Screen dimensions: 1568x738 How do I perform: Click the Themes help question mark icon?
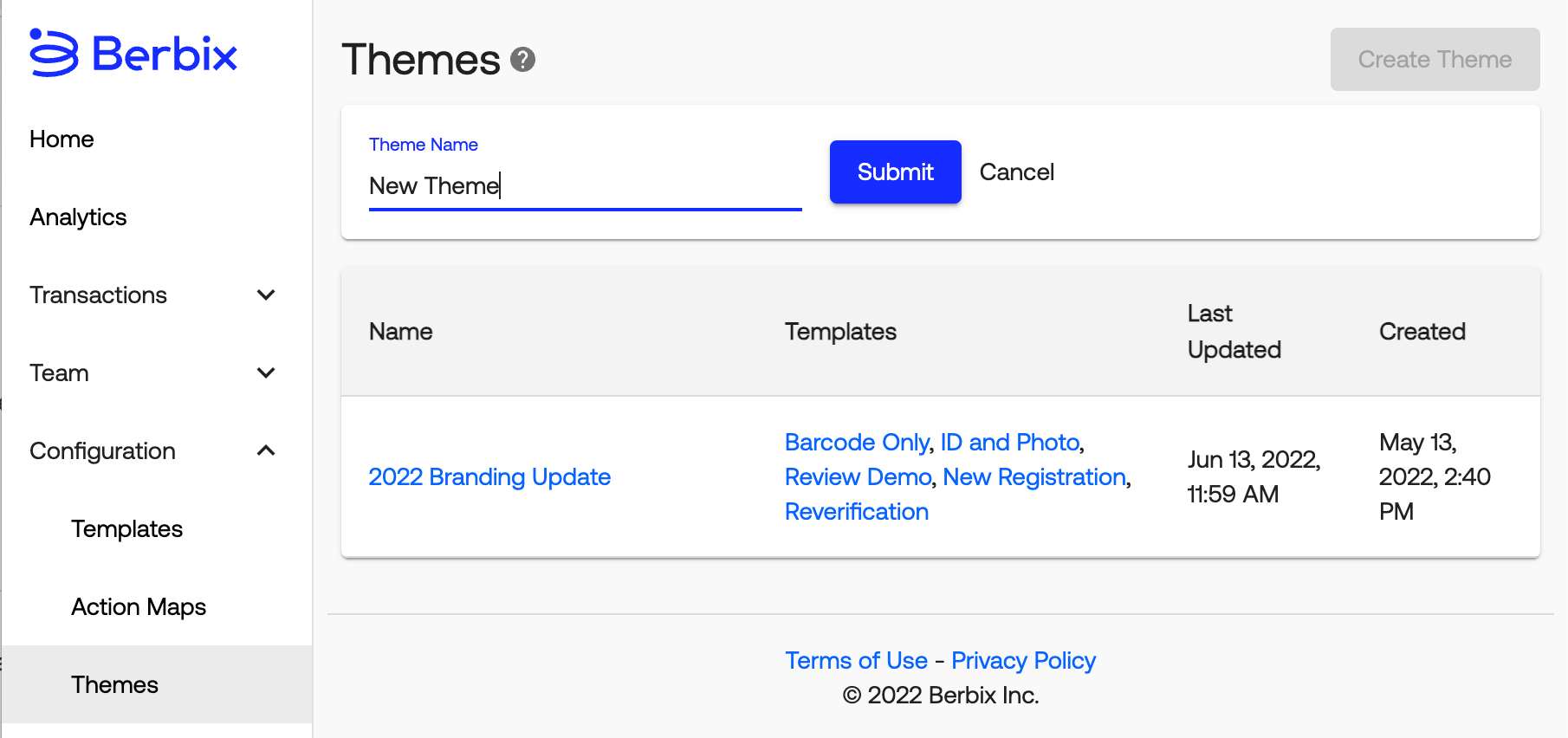522,60
